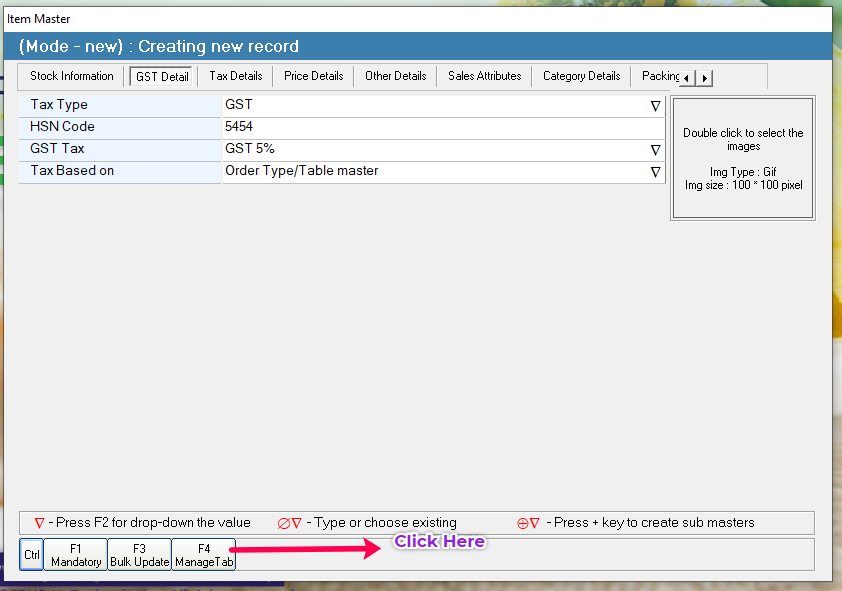This screenshot has width=842, height=591.
Task: Click the circled-plus triangle legend icon
Action: click(x=528, y=523)
